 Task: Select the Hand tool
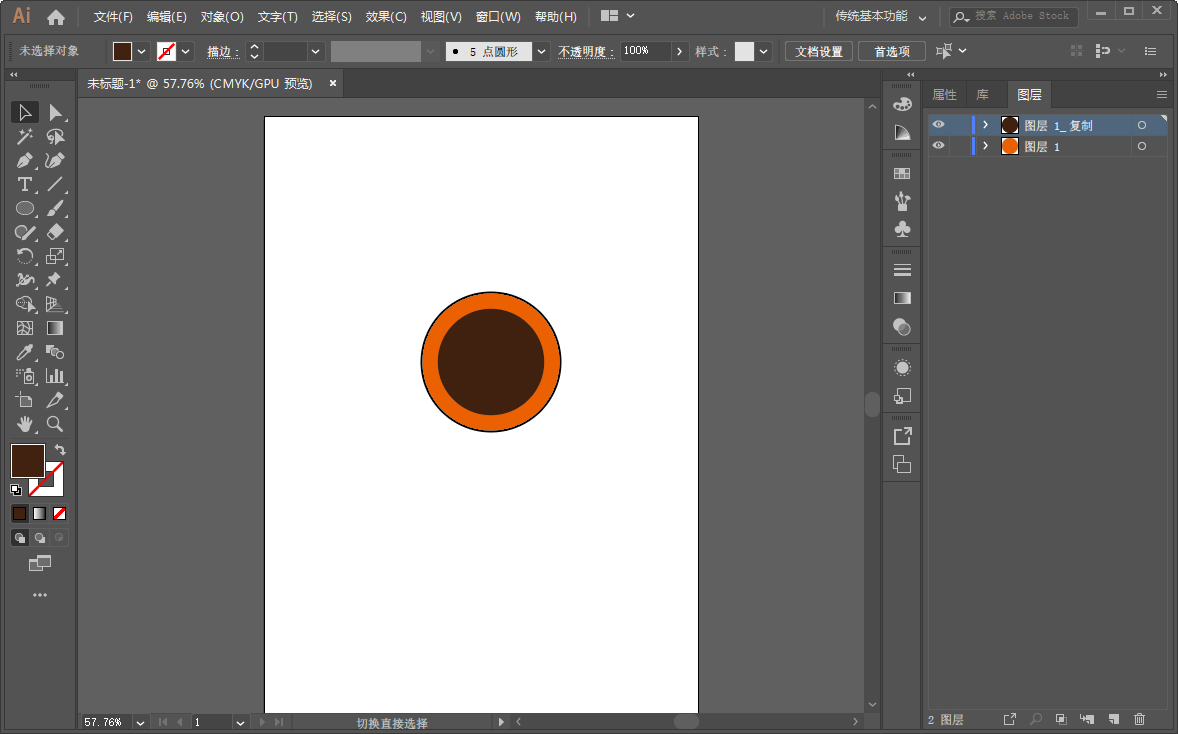tap(25, 424)
